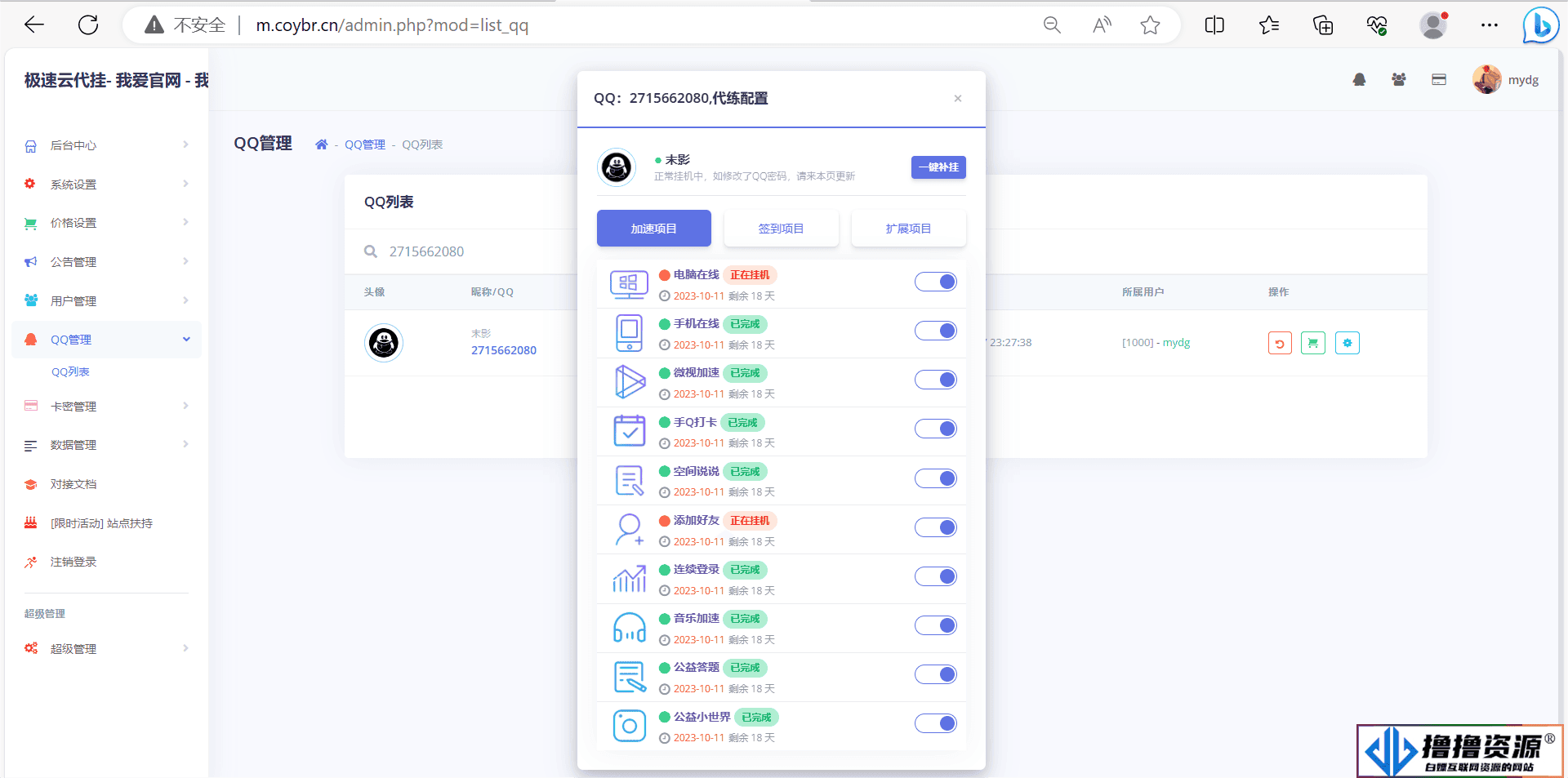Screen dimensions: 1568x778
Task: Click the card icon in header
Action: tap(1439, 80)
